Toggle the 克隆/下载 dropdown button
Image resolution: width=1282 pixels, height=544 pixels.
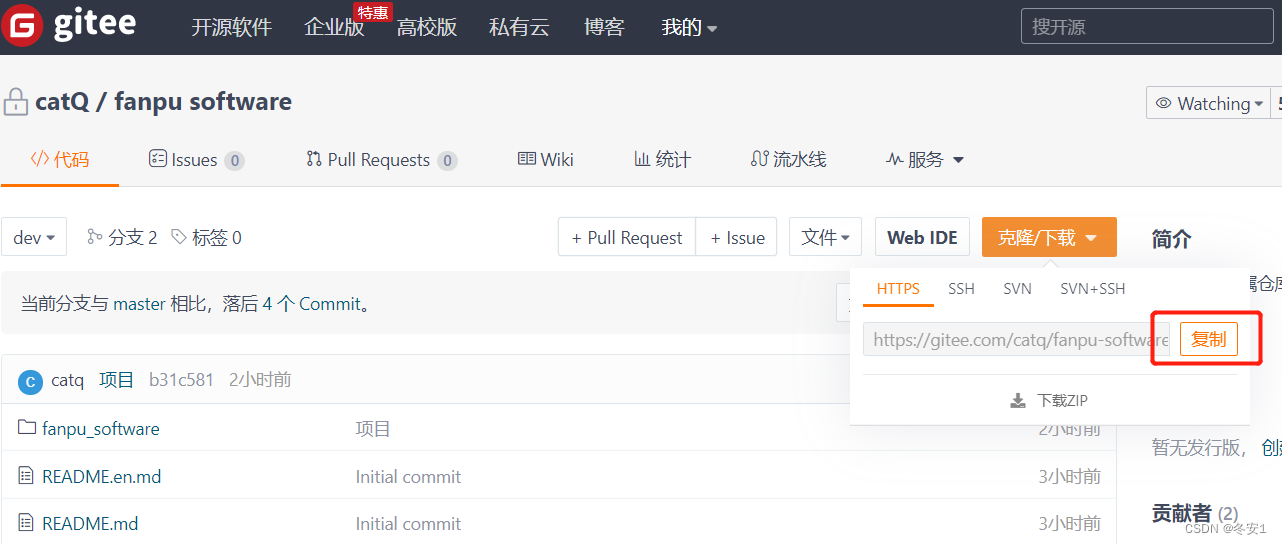tap(1049, 237)
